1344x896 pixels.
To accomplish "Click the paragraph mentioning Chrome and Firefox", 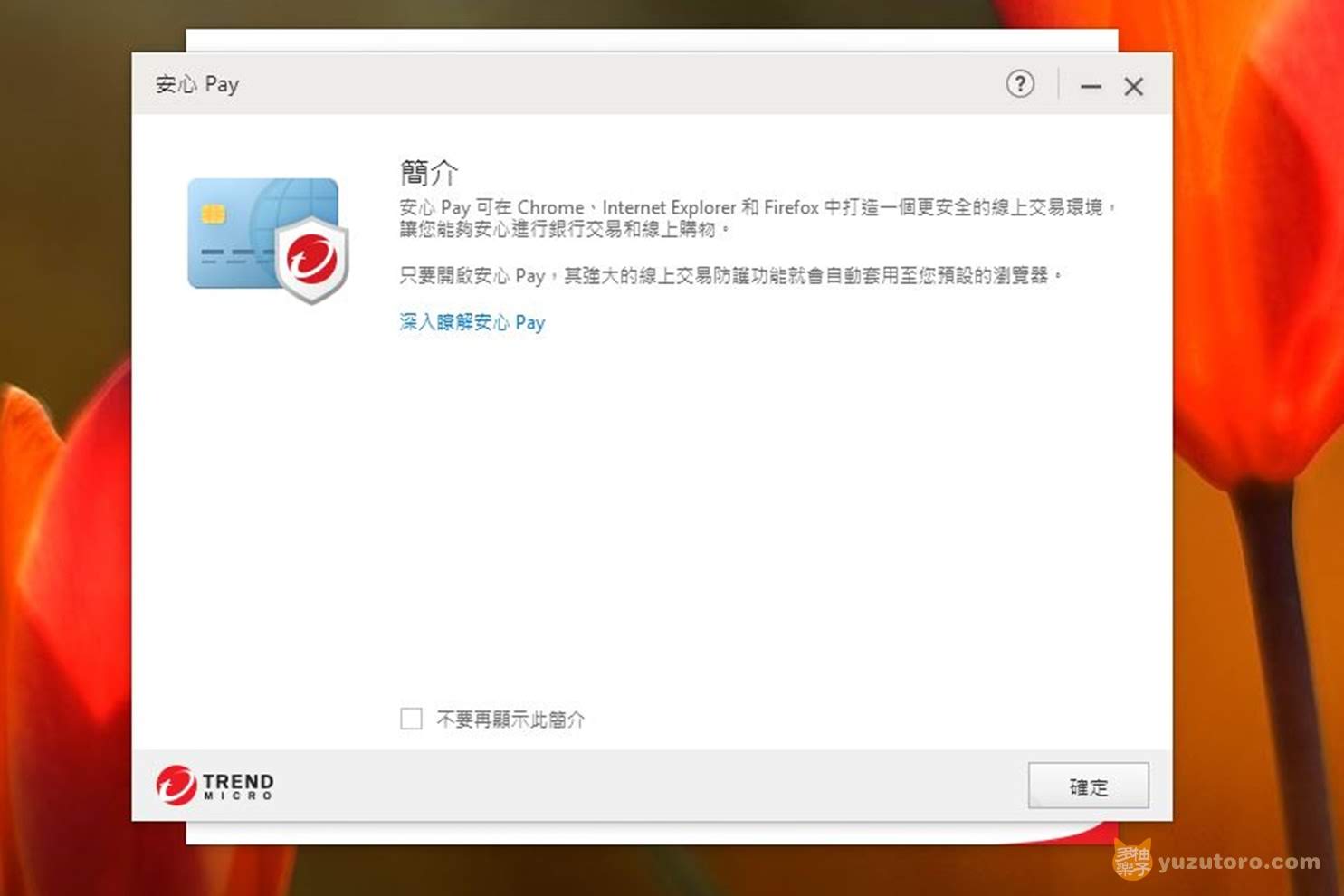I will pos(758,218).
